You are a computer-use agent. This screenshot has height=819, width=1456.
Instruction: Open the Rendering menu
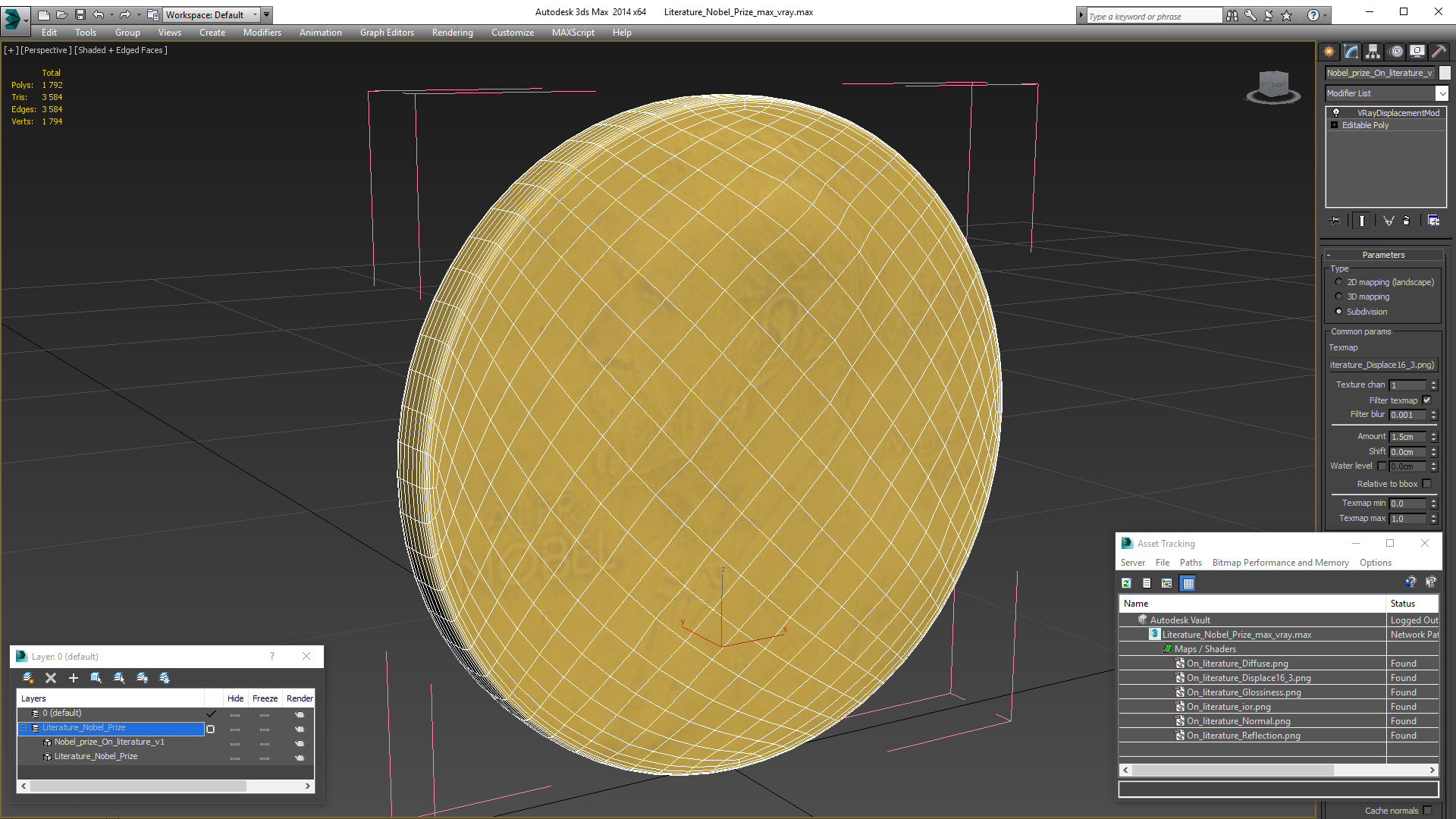tap(452, 33)
